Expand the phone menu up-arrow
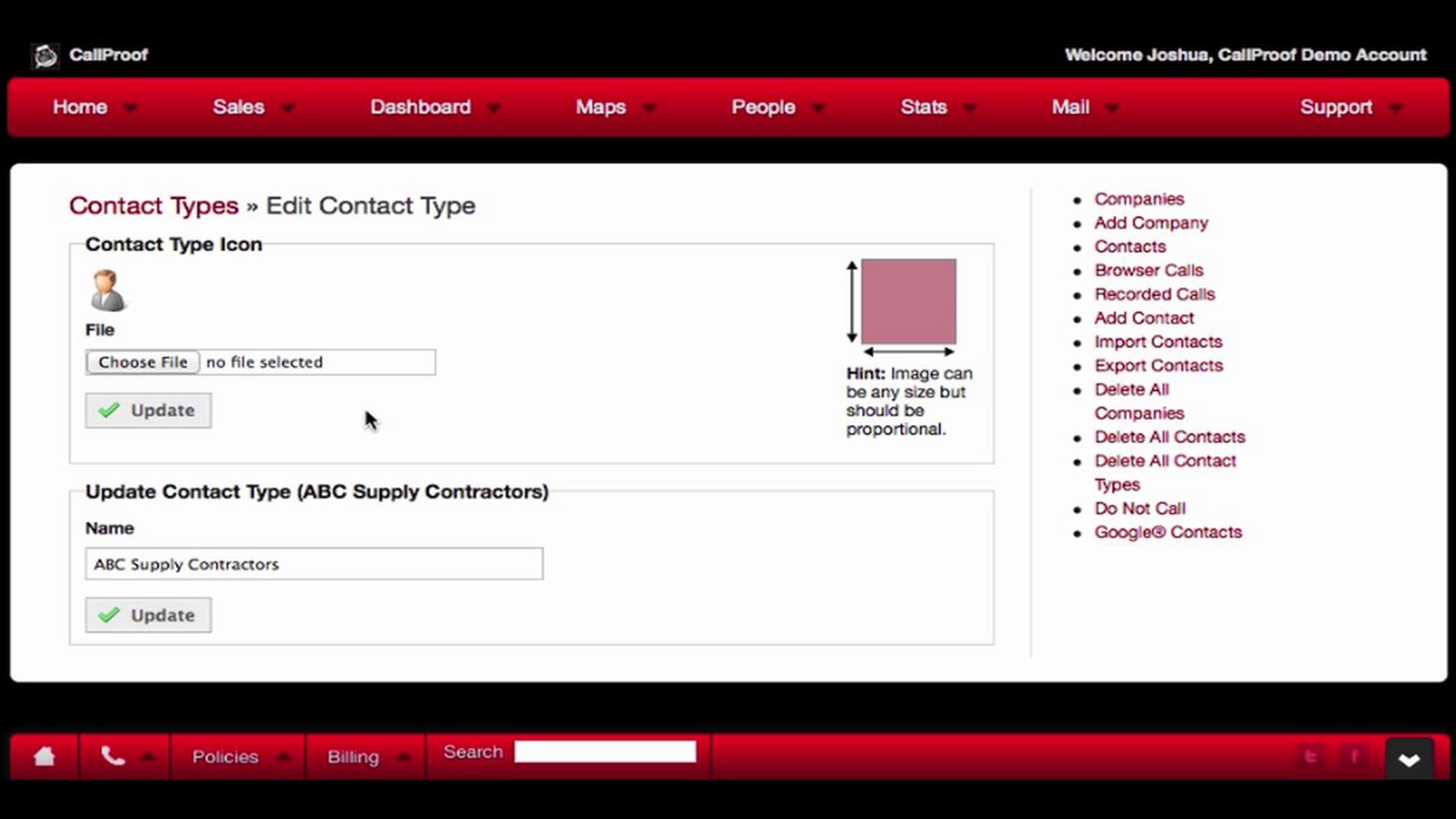 (x=147, y=757)
